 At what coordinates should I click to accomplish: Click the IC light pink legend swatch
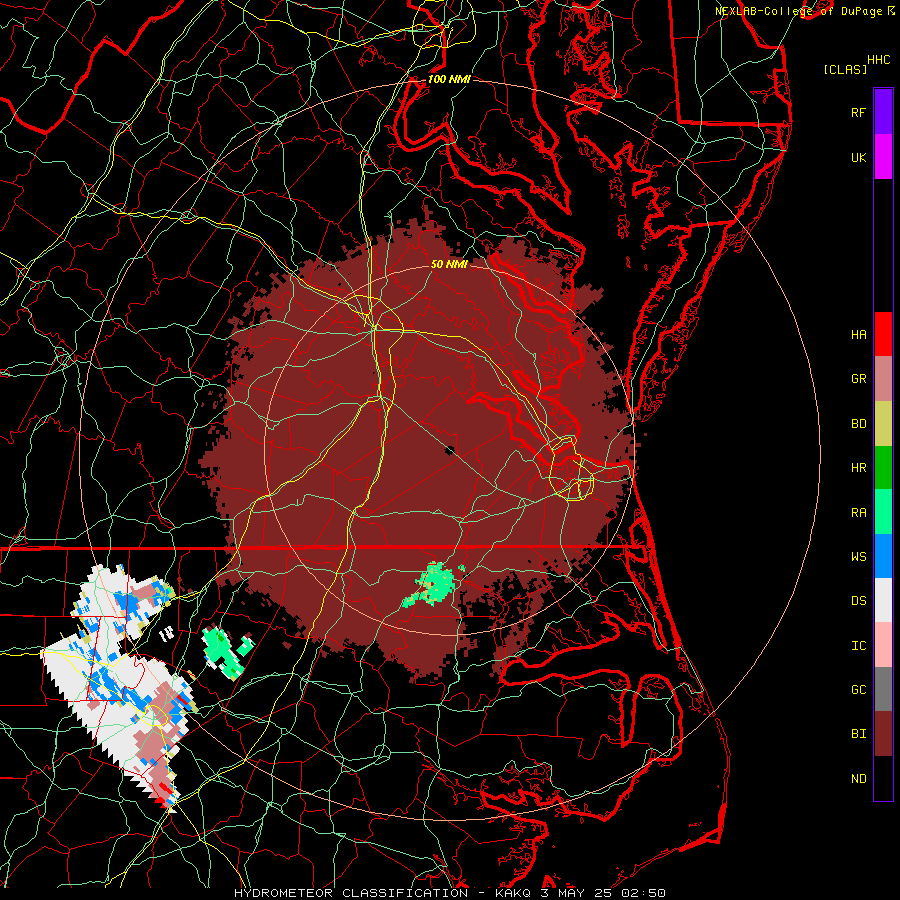[883, 645]
